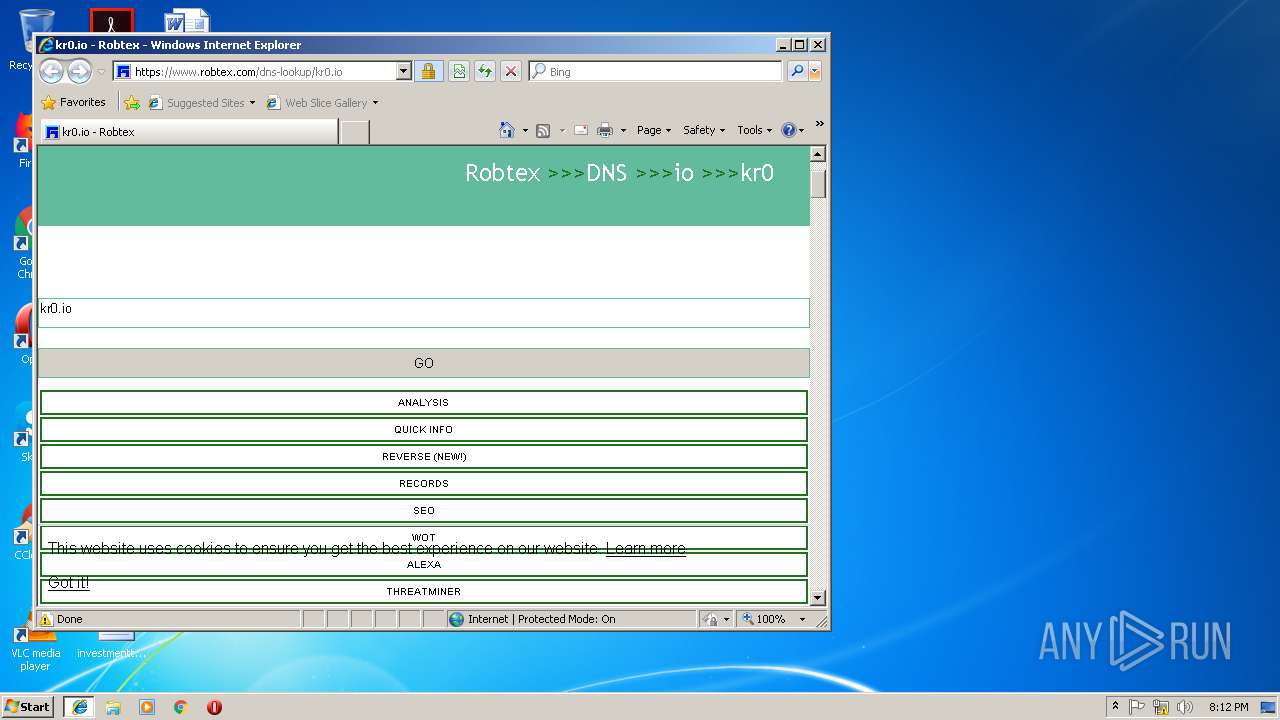Open the THREATMINER section button
Image resolution: width=1280 pixels, height=720 pixels.
point(424,591)
